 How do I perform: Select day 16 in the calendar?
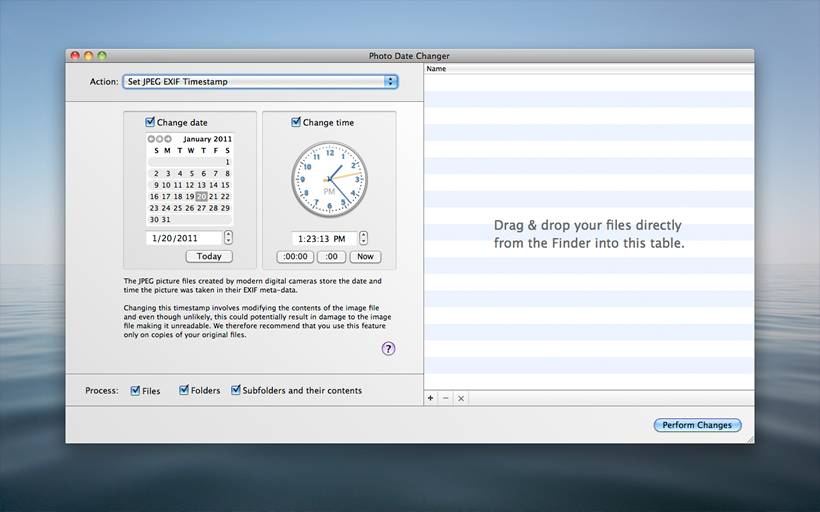154,197
